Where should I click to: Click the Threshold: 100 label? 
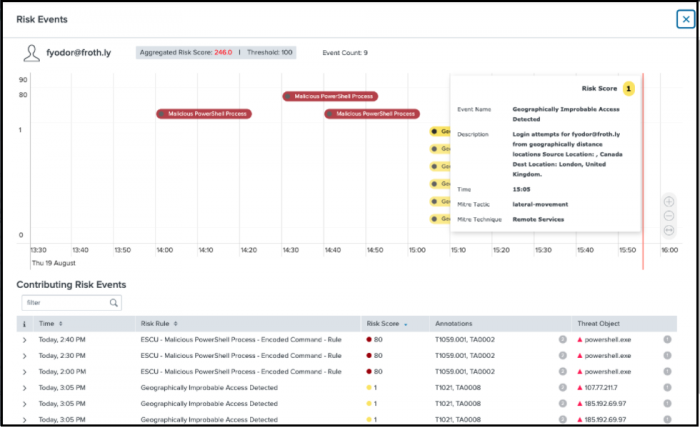(x=270, y=52)
